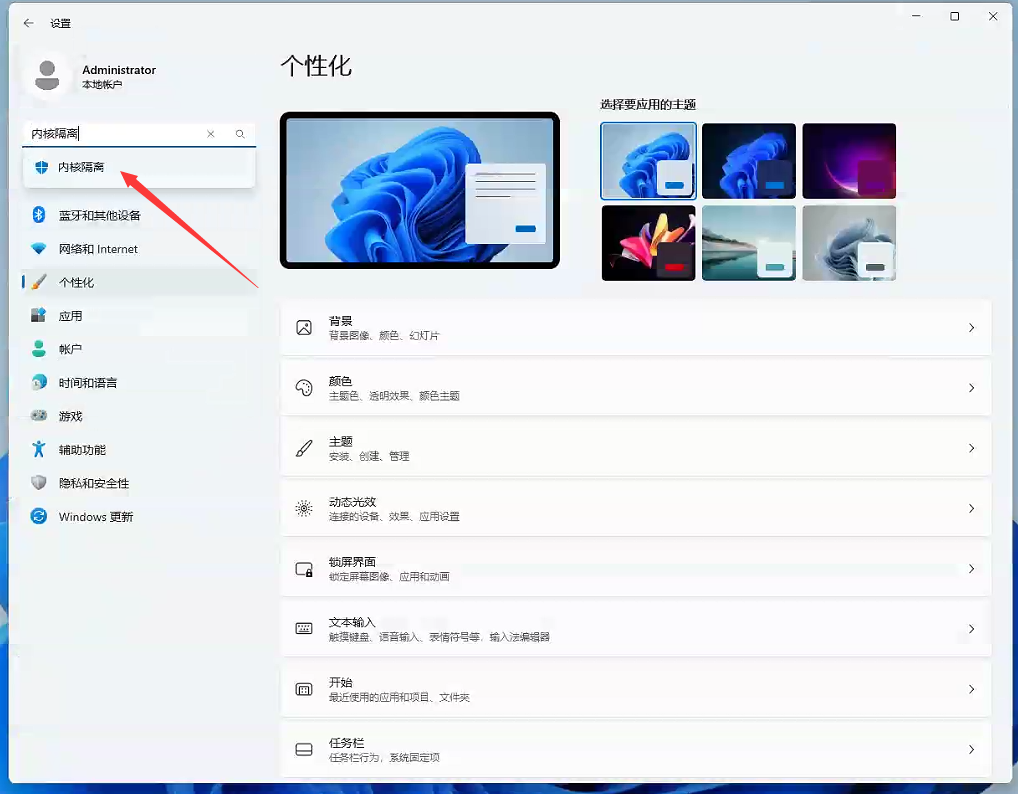1018x794 pixels.
Task: Click the paintbrush icon for 个性化
Action: (38, 282)
